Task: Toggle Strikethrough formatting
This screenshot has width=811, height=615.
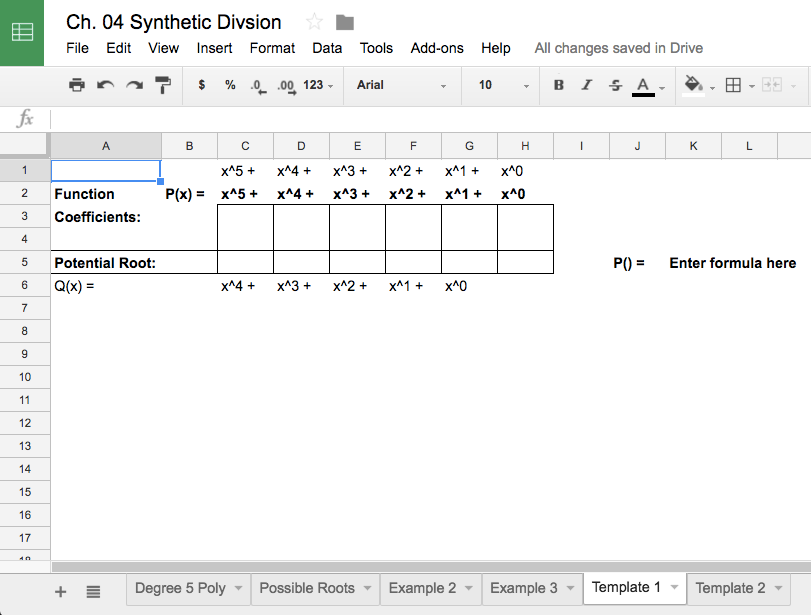Action: [x=615, y=85]
